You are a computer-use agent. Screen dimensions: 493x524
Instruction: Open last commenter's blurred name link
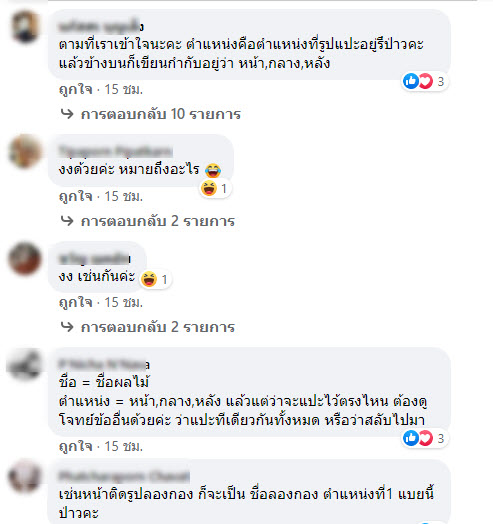click(124, 476)
